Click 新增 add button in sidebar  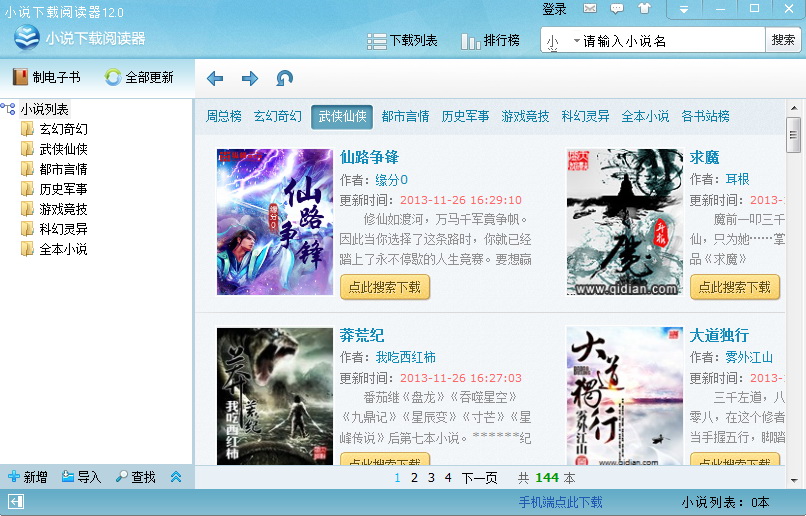[x=29, y=477]
